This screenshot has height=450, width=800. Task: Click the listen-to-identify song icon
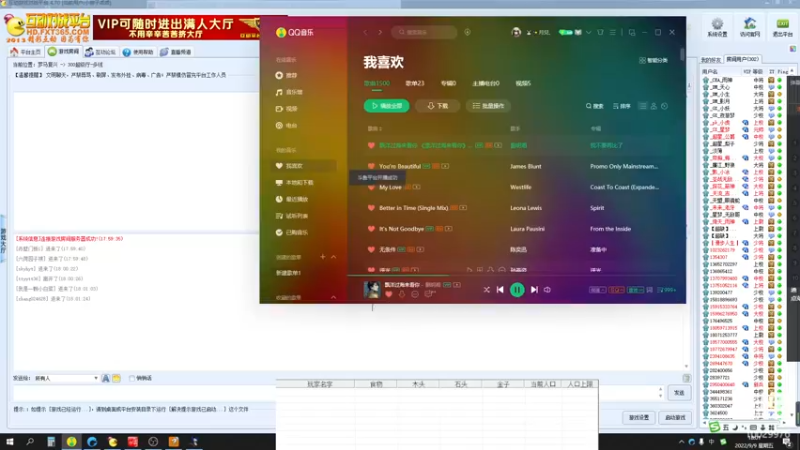tap(467, 32)
